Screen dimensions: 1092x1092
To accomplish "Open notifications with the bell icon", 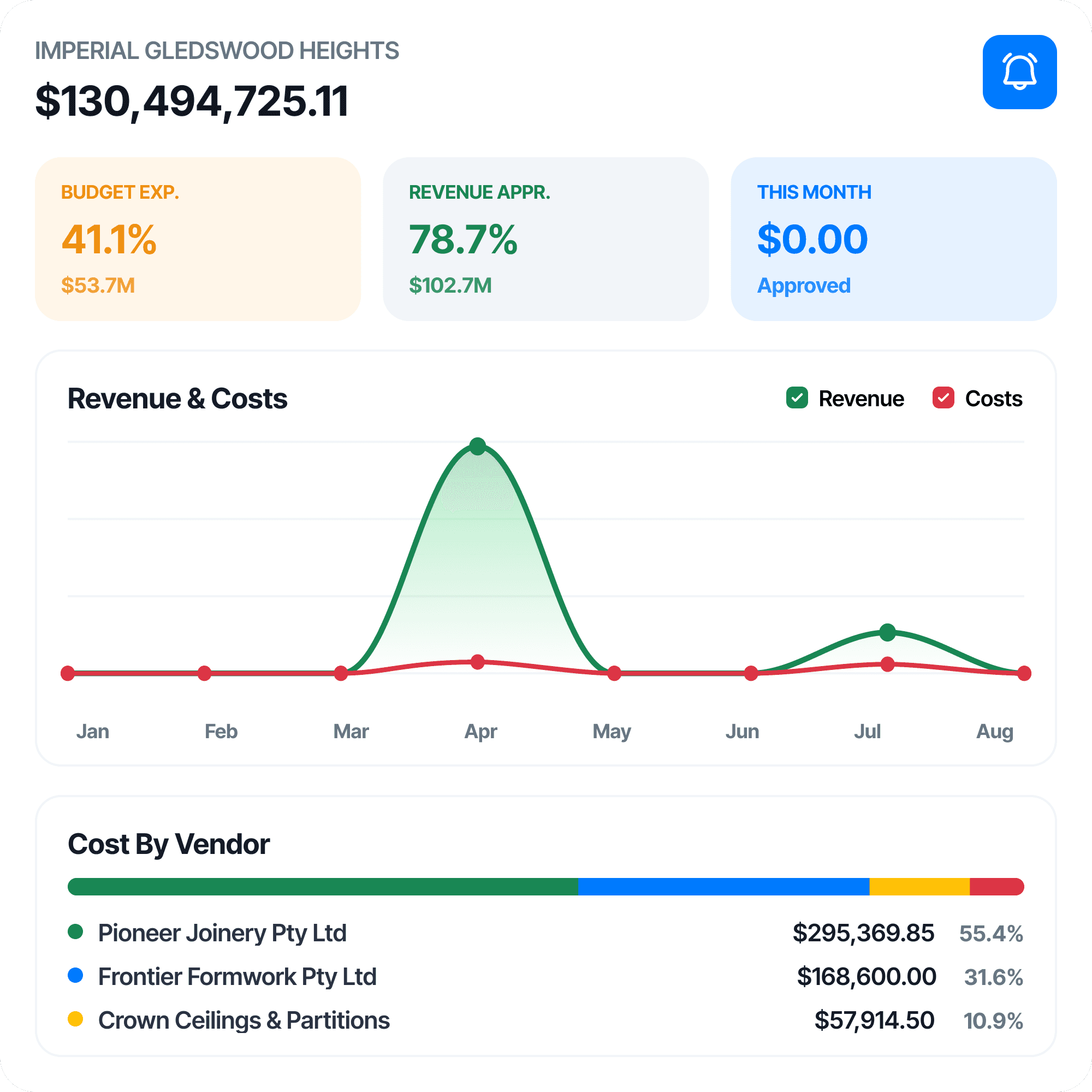I will [1019, 72].
